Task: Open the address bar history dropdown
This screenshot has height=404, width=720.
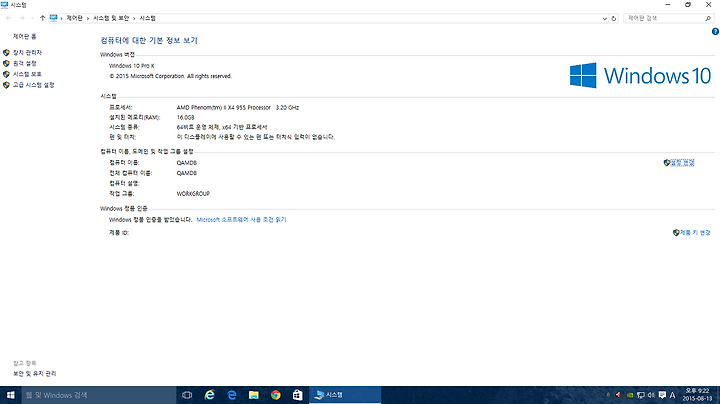Action: (x=604, y=18)
